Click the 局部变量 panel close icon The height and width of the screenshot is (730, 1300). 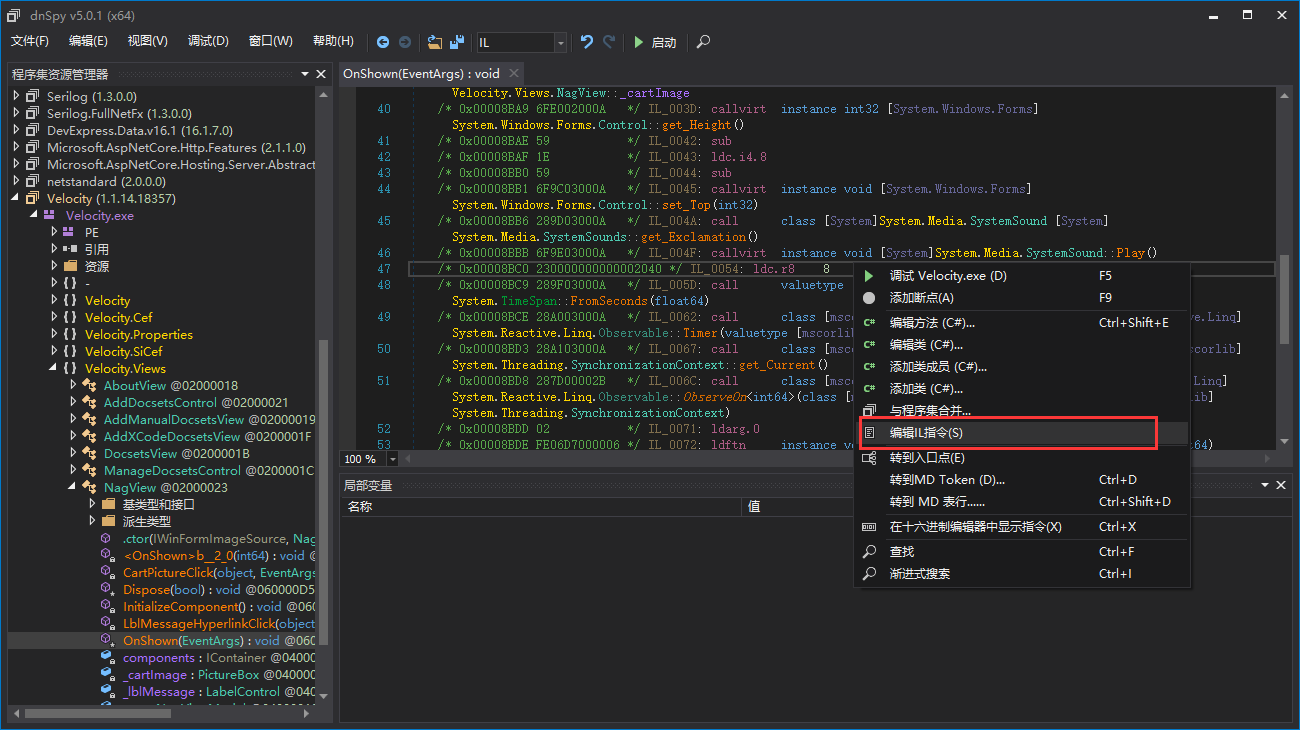1280,485
